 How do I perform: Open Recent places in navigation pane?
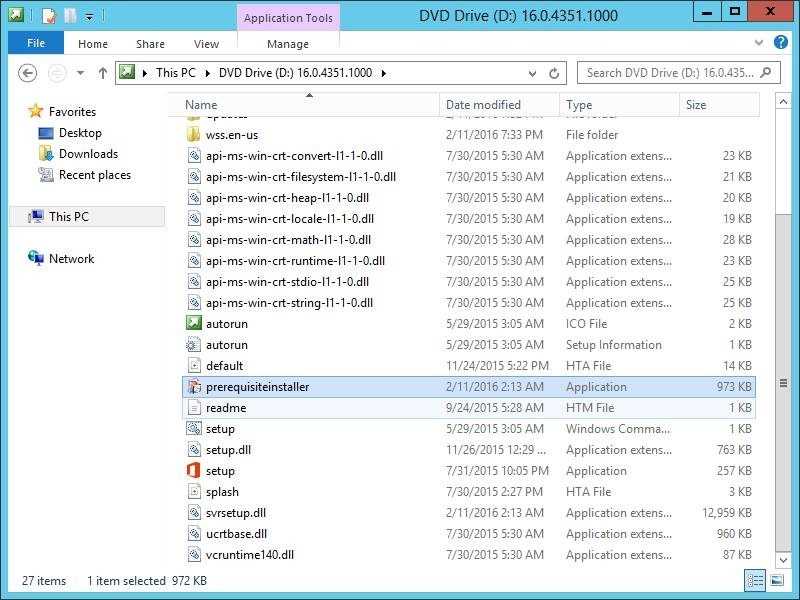[95, 175]
